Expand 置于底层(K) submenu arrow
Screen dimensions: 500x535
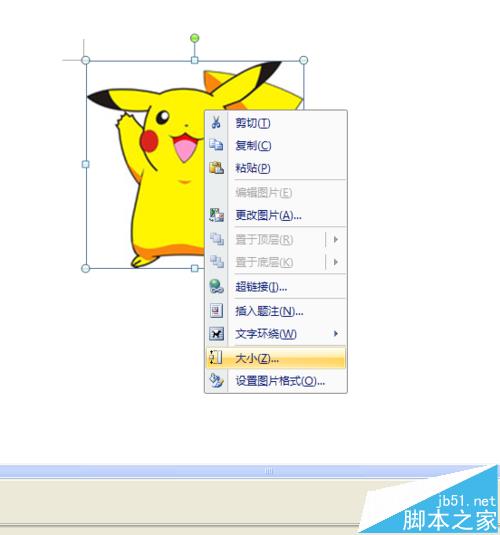(x=336, y=262)
